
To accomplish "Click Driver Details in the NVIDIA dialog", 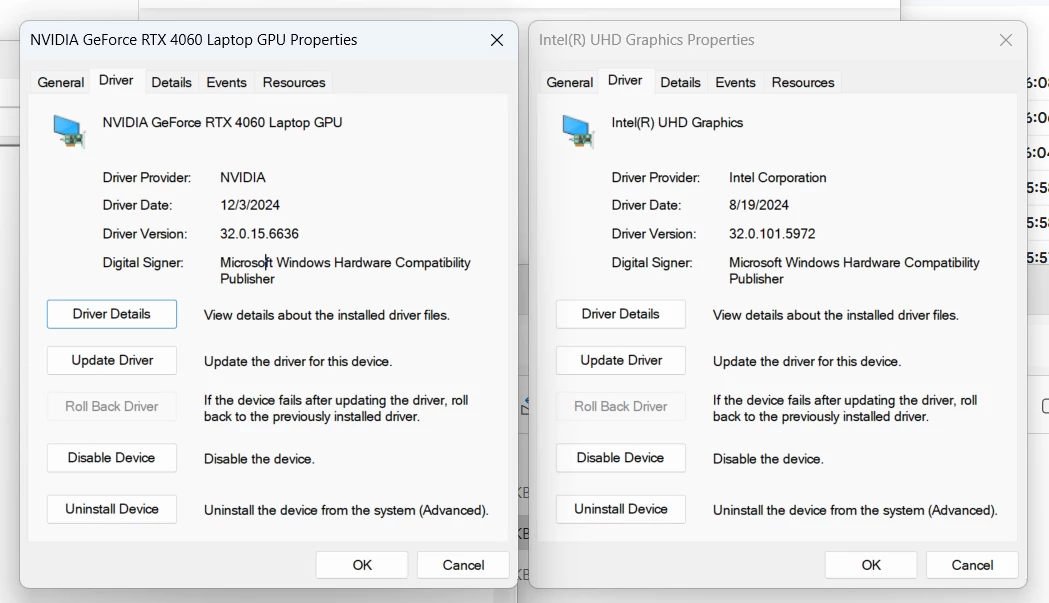I will pyautogui.click(x=112, y=314).
